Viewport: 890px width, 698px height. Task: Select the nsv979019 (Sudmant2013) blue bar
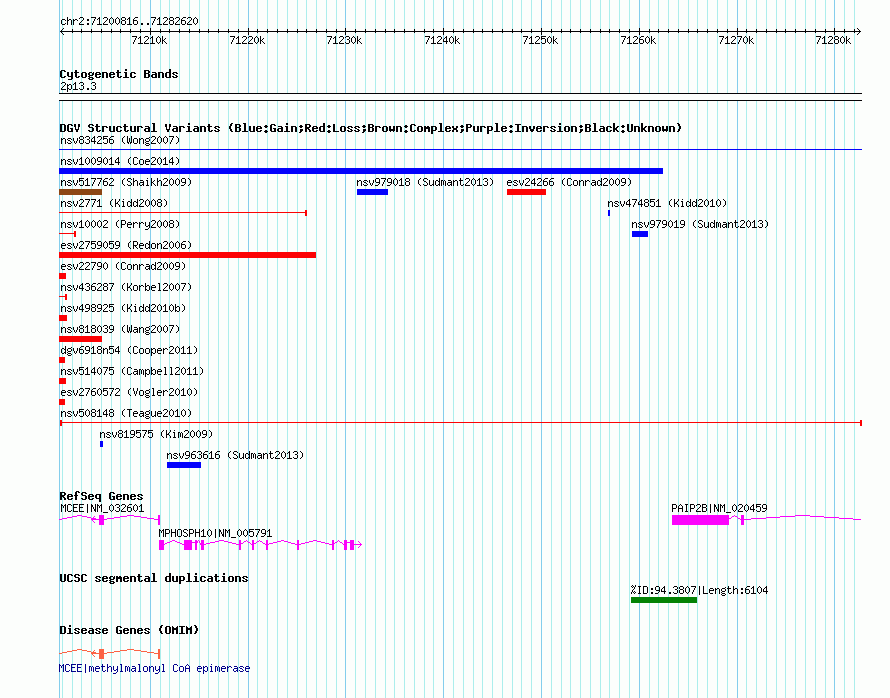point(640,234)
